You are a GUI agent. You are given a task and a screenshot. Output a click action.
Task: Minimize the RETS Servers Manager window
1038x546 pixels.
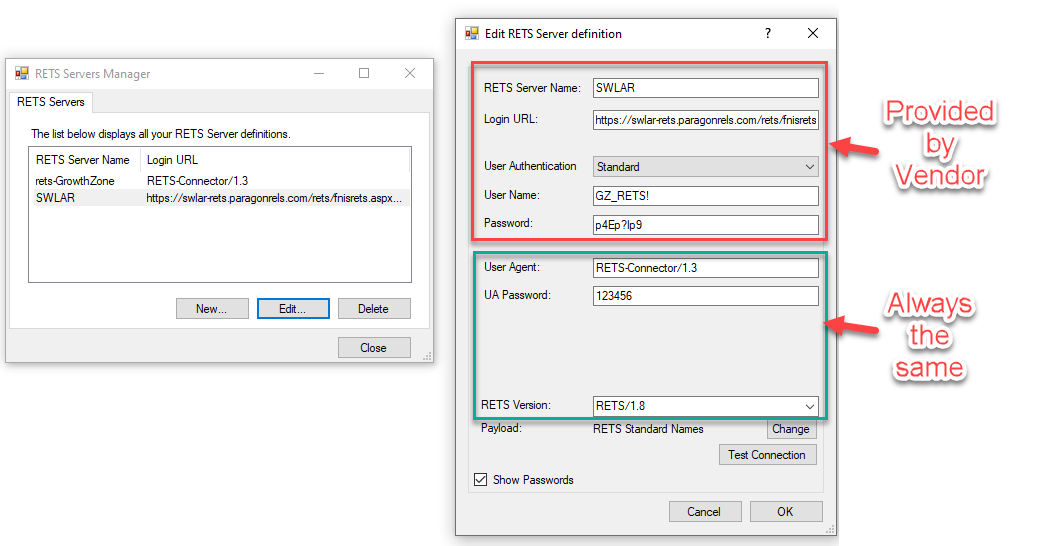(319, 73)
